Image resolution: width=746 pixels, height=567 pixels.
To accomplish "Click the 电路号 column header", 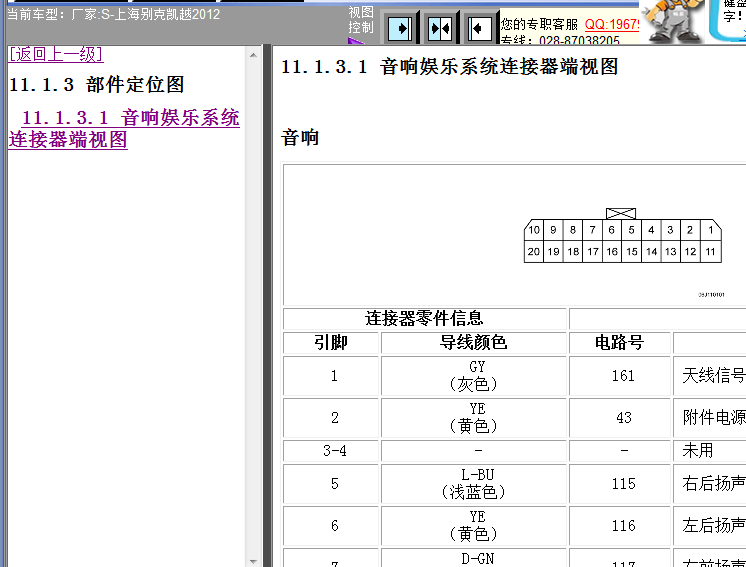I will [619, 342].
